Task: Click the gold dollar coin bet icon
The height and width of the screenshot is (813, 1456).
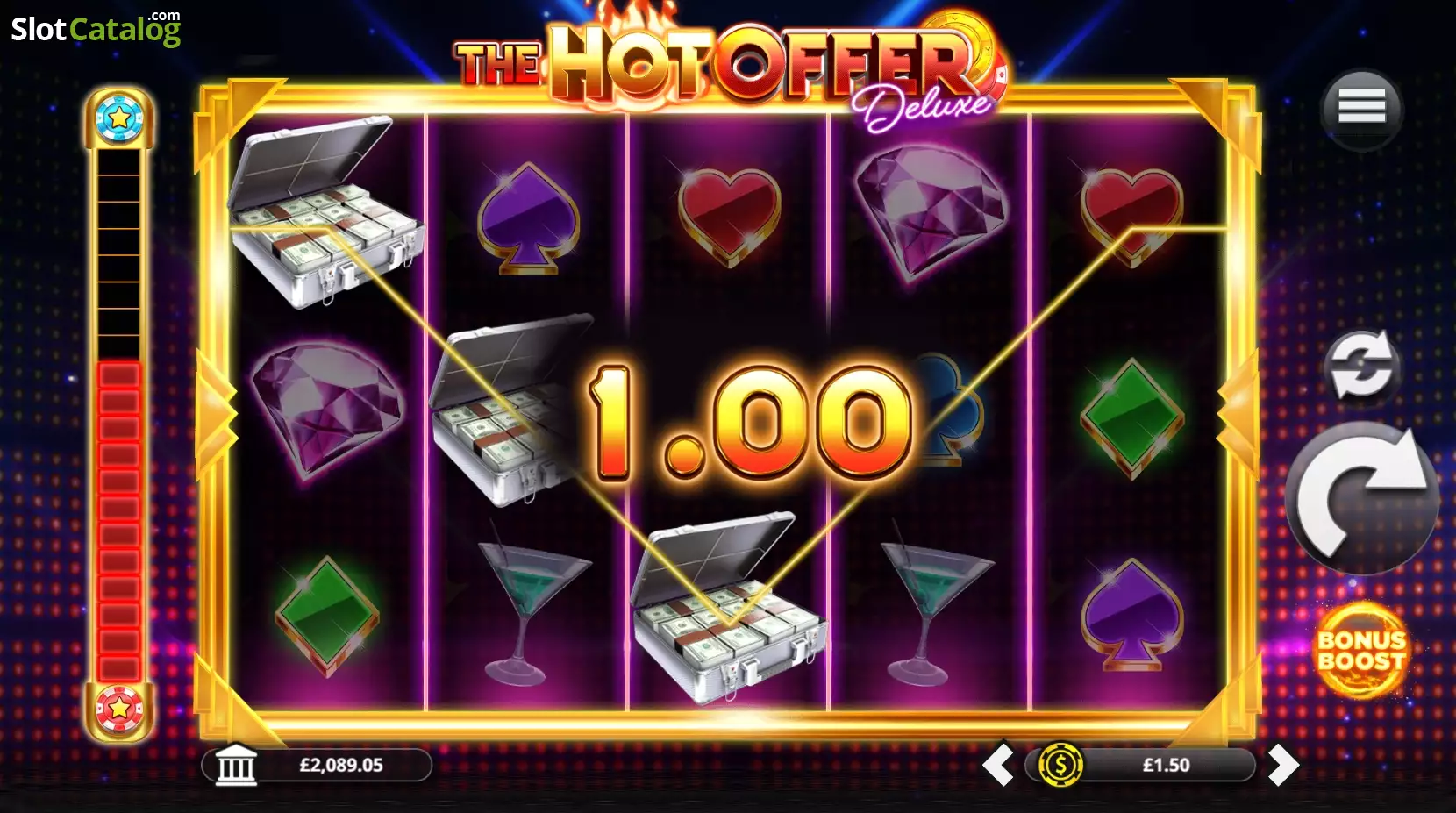Action: point(1060,765)
